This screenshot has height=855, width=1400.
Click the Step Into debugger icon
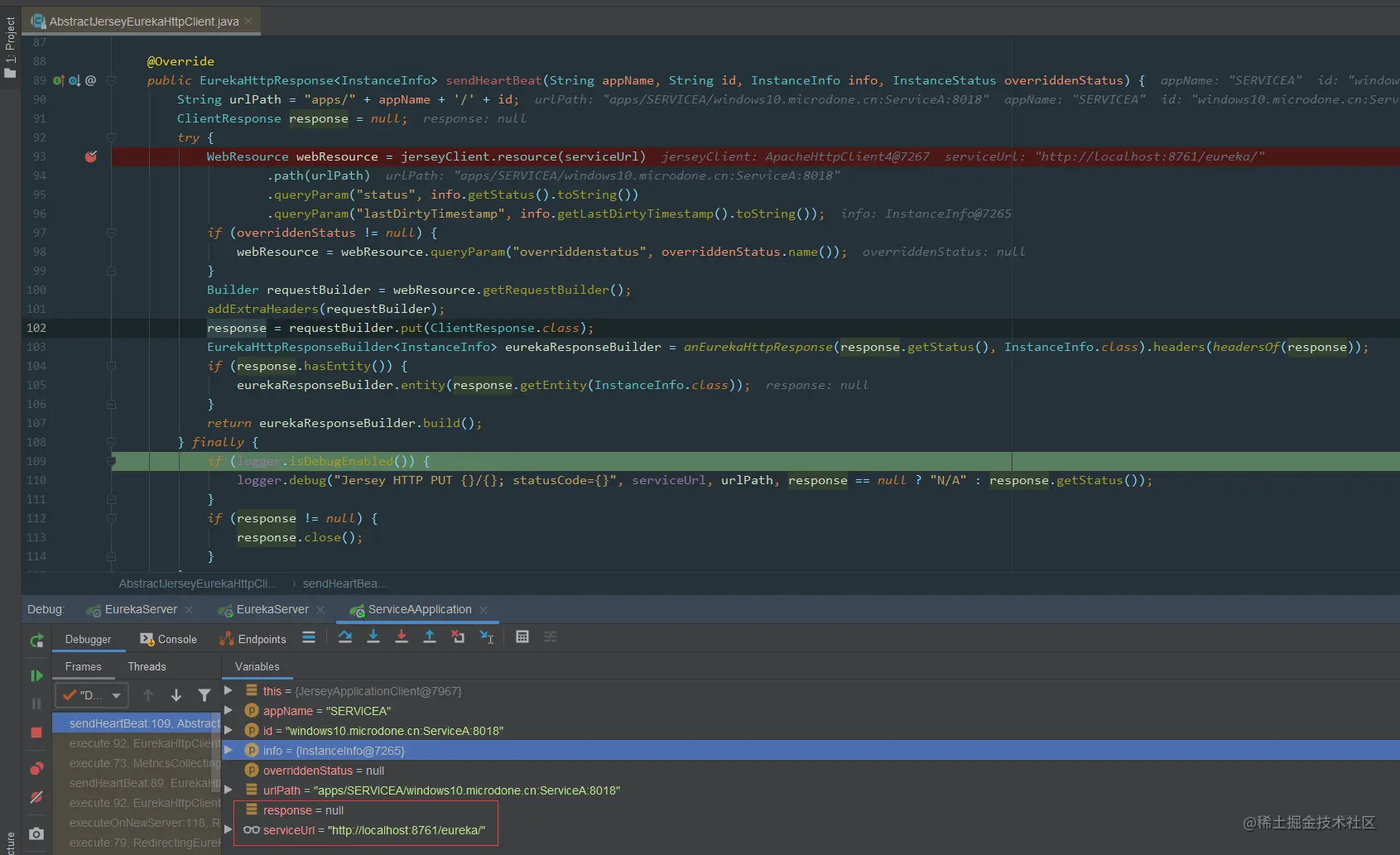click(x=373, y=636)
